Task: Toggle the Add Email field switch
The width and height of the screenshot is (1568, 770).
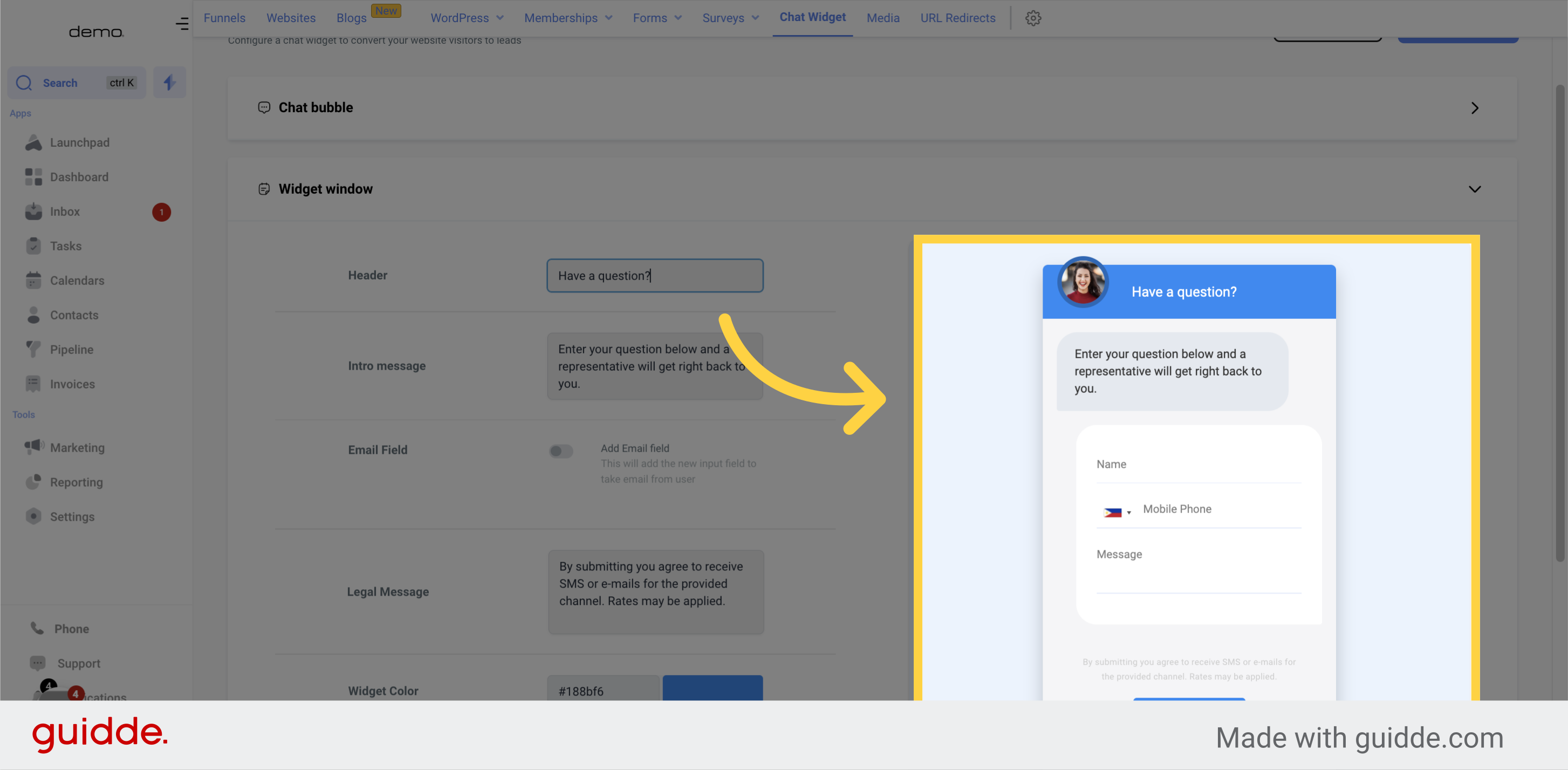Action: coord(560,451)
